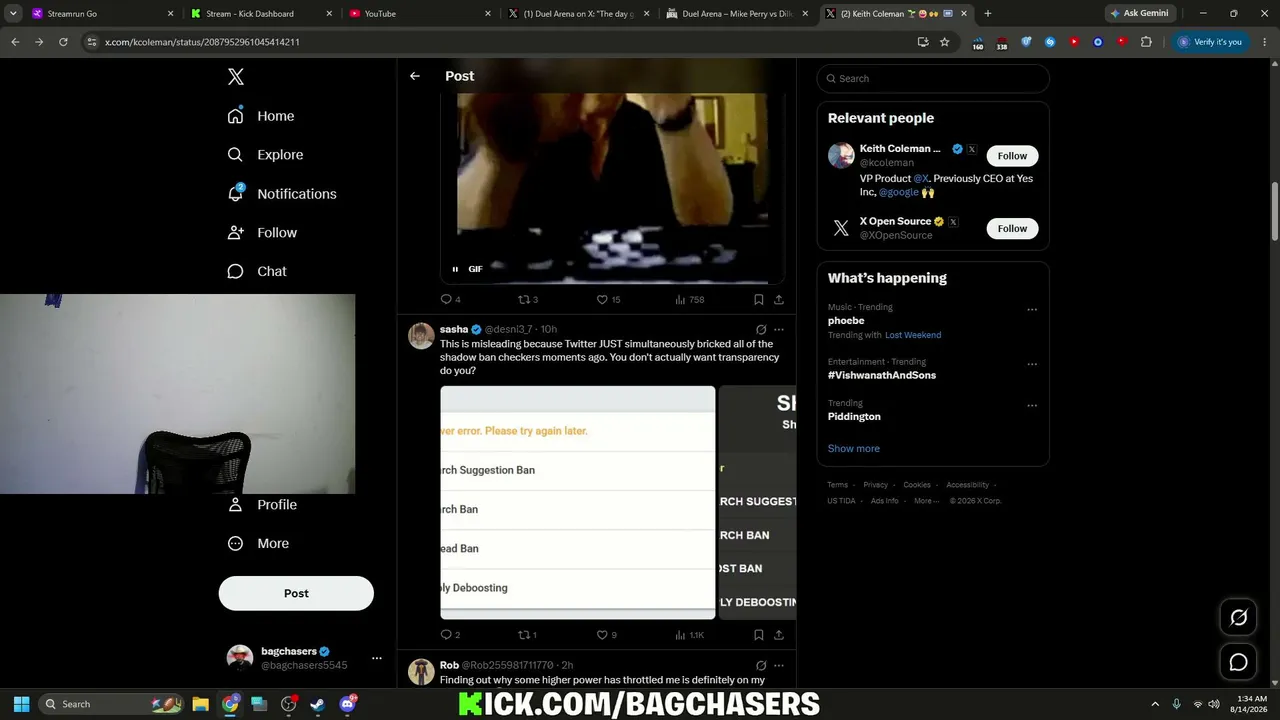
Task: Pause the GIF playback
Action: pyautogui.click(x=455, y=269)
